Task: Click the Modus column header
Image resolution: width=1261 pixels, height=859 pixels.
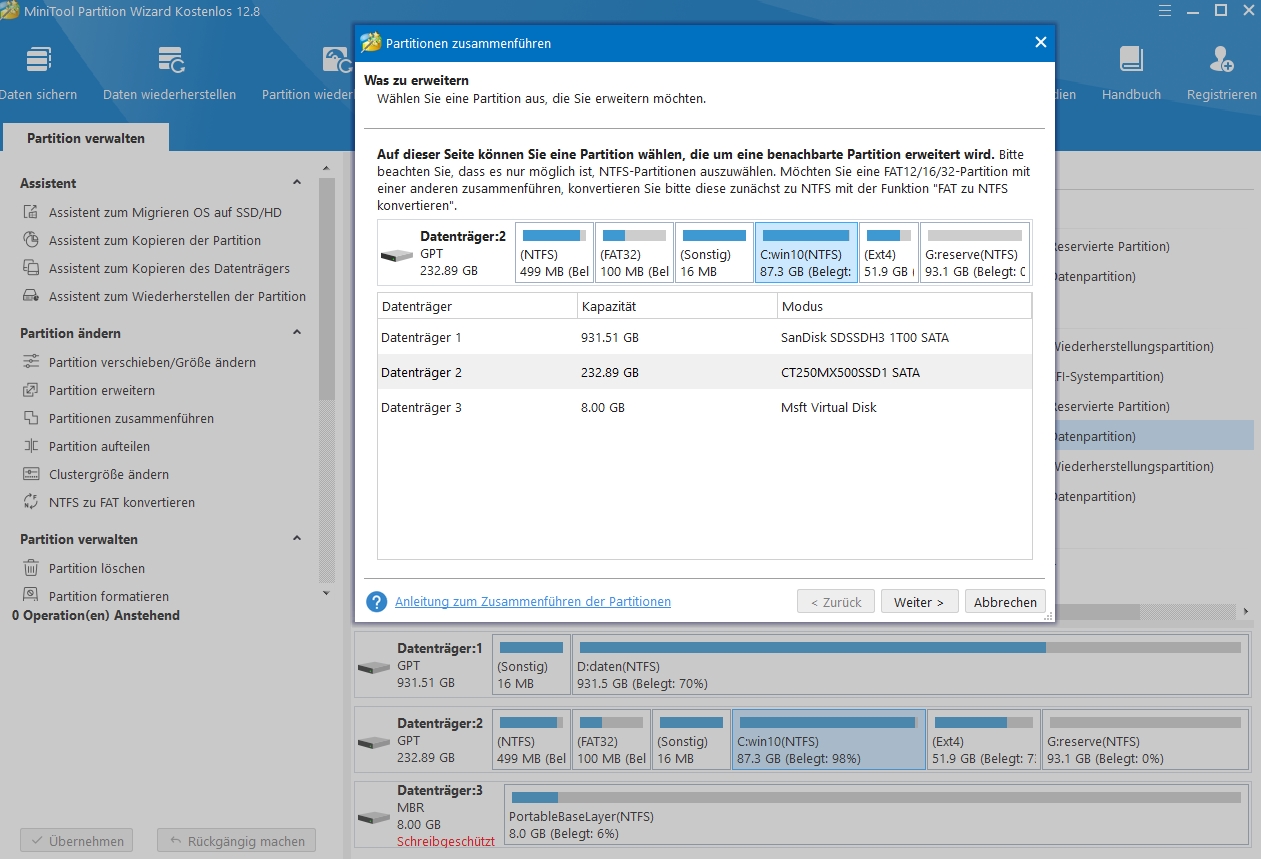Action: (904, 306)
